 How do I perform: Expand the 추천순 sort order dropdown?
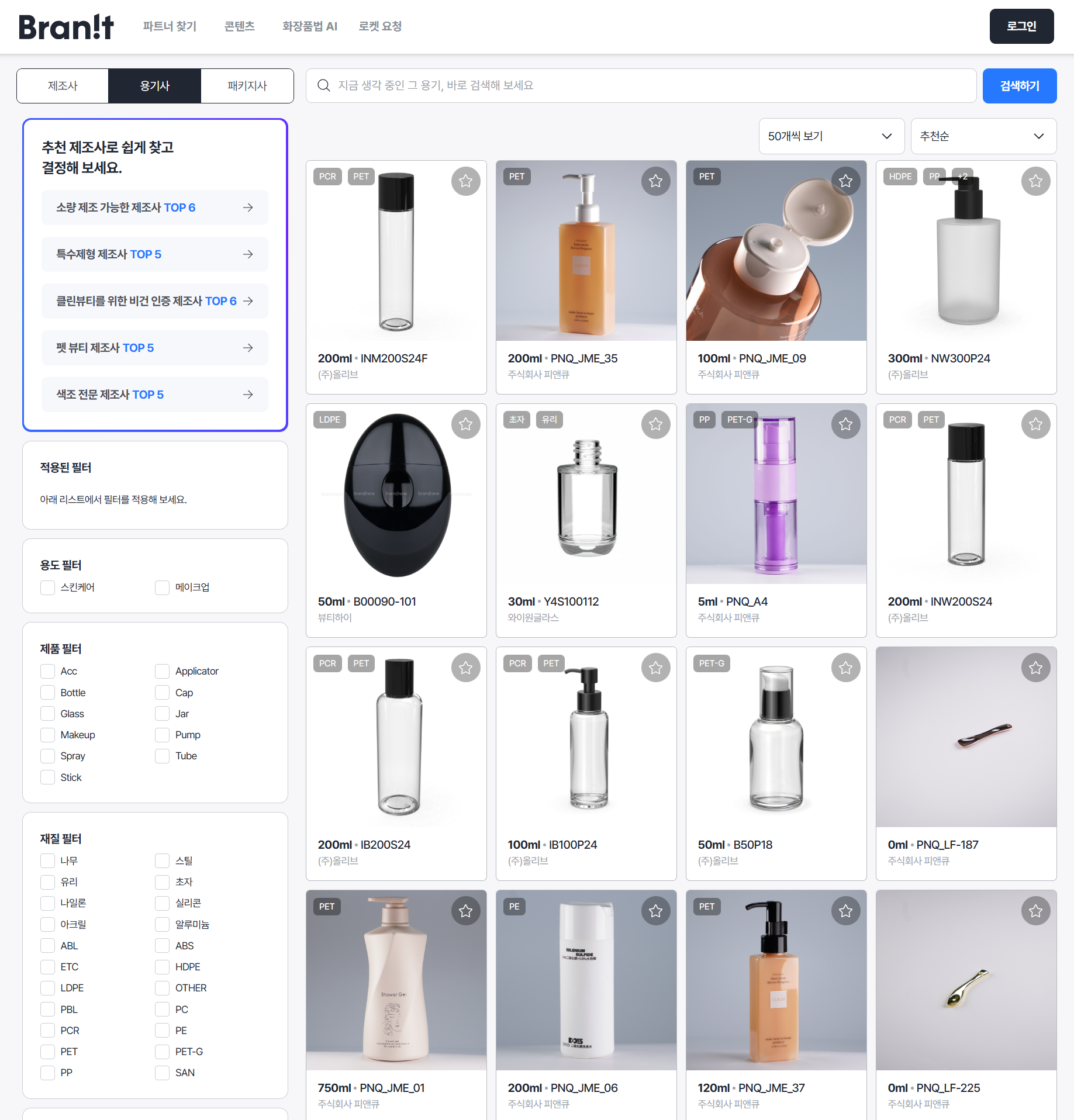983,136
